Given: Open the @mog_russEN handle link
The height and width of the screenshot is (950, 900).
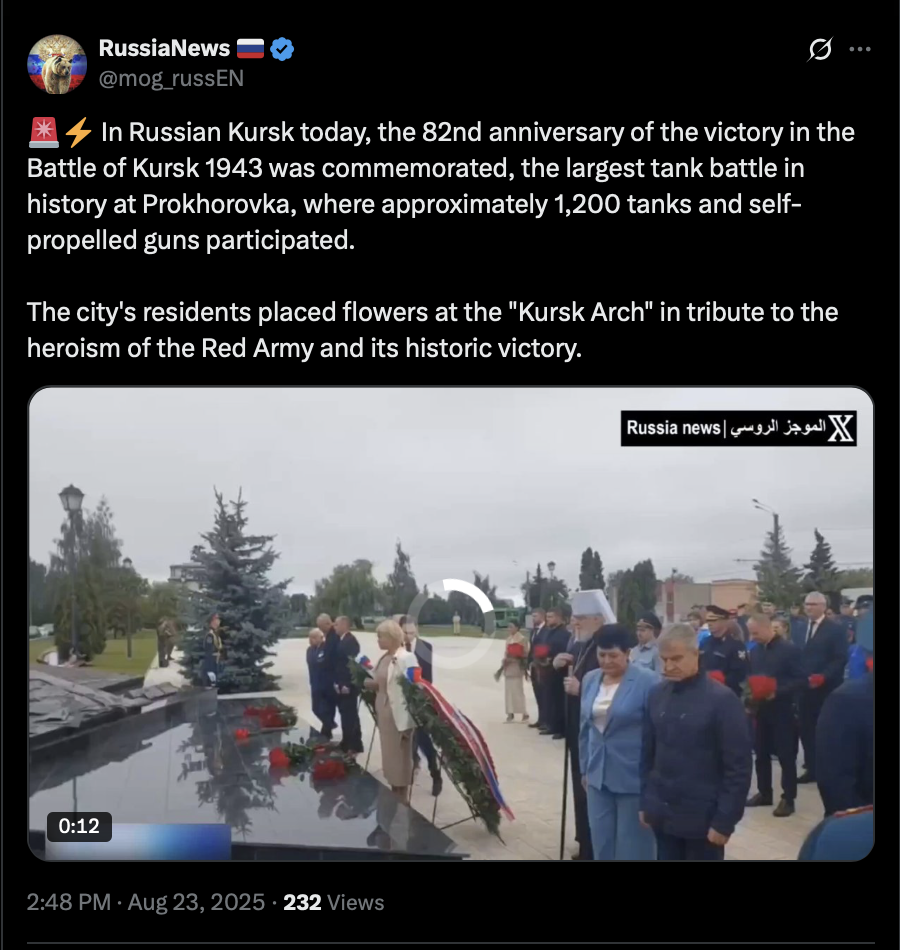Looking at the screenshot, I should pyautogui.click(x=171, y=78).
